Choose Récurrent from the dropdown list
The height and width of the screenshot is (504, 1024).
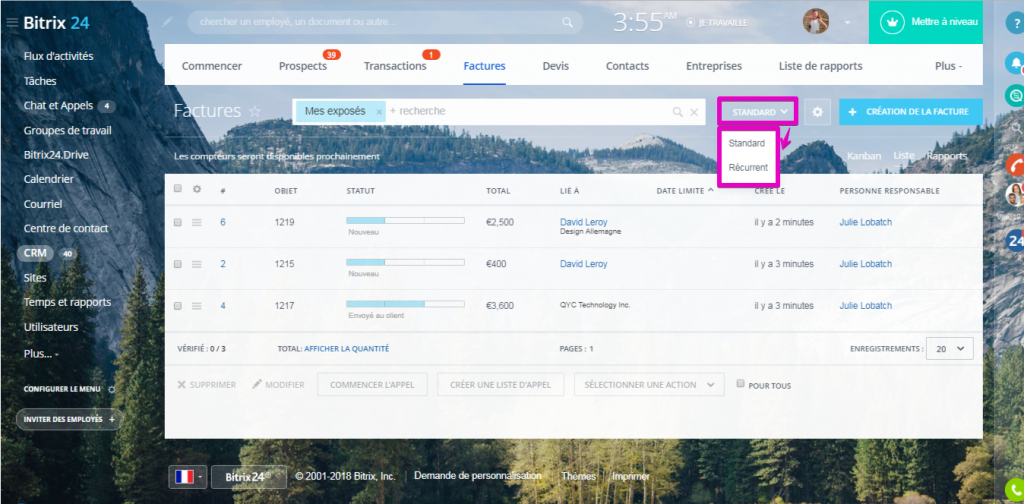(x=748, y=167)
